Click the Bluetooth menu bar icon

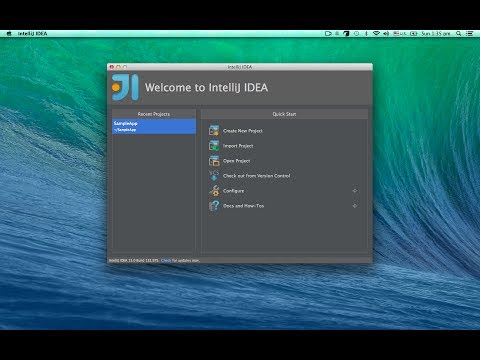pyautogui.click(x=366, y=34)
